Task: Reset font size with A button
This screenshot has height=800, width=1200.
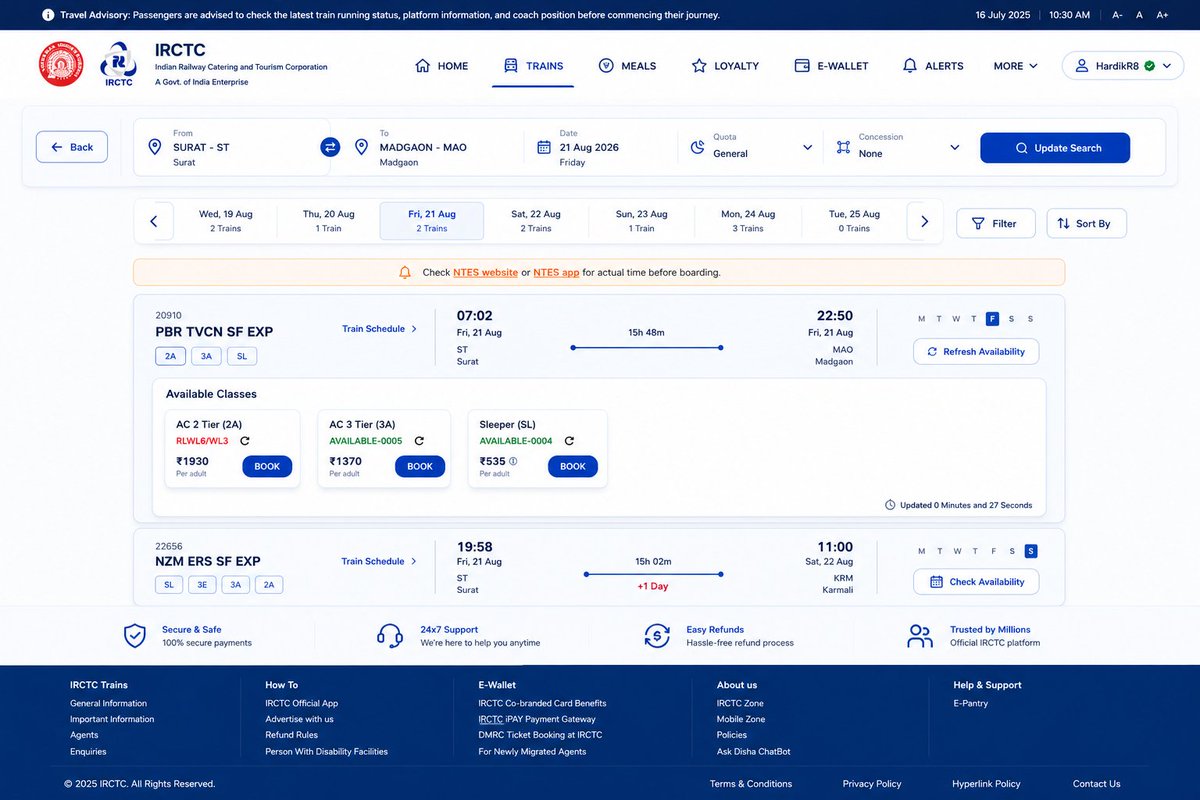Action: point(1139,15)
